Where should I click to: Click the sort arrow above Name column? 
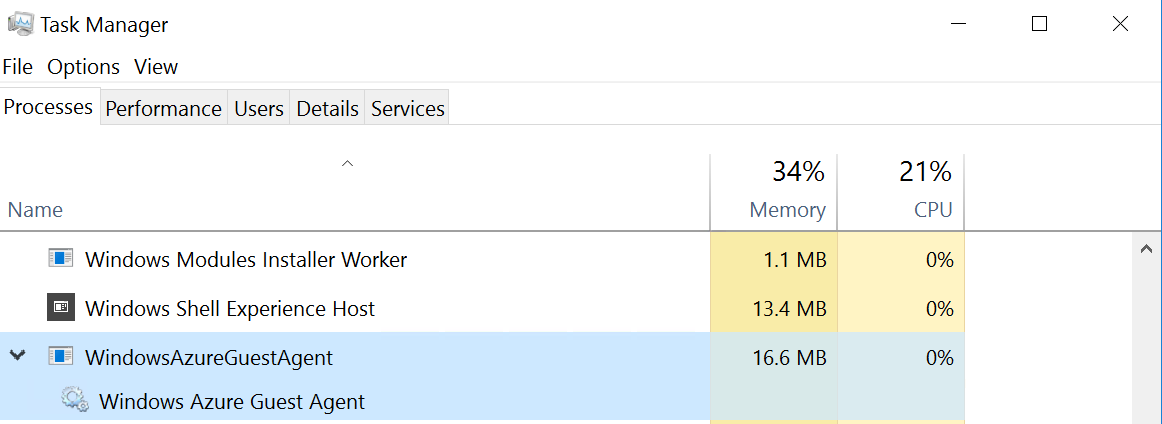tap(347, 163)
